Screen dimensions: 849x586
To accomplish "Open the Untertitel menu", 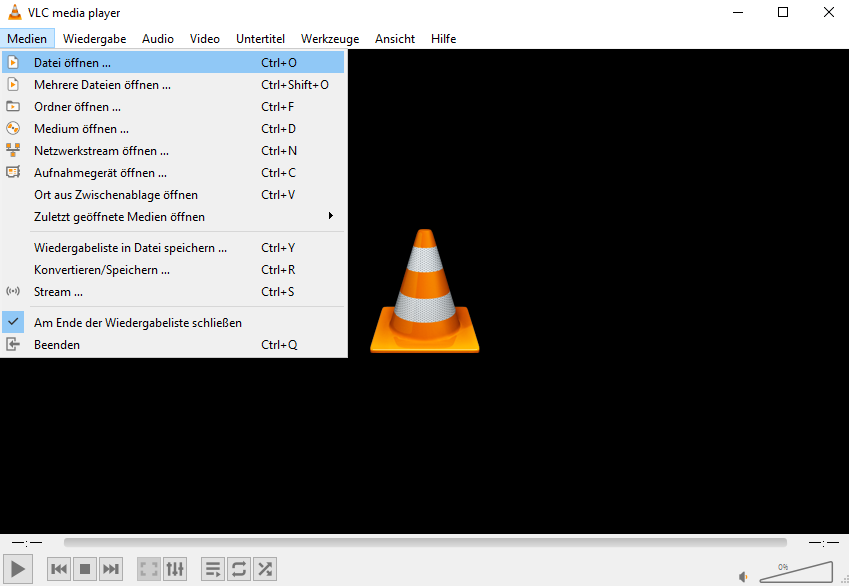I will (x=260, y=39).
